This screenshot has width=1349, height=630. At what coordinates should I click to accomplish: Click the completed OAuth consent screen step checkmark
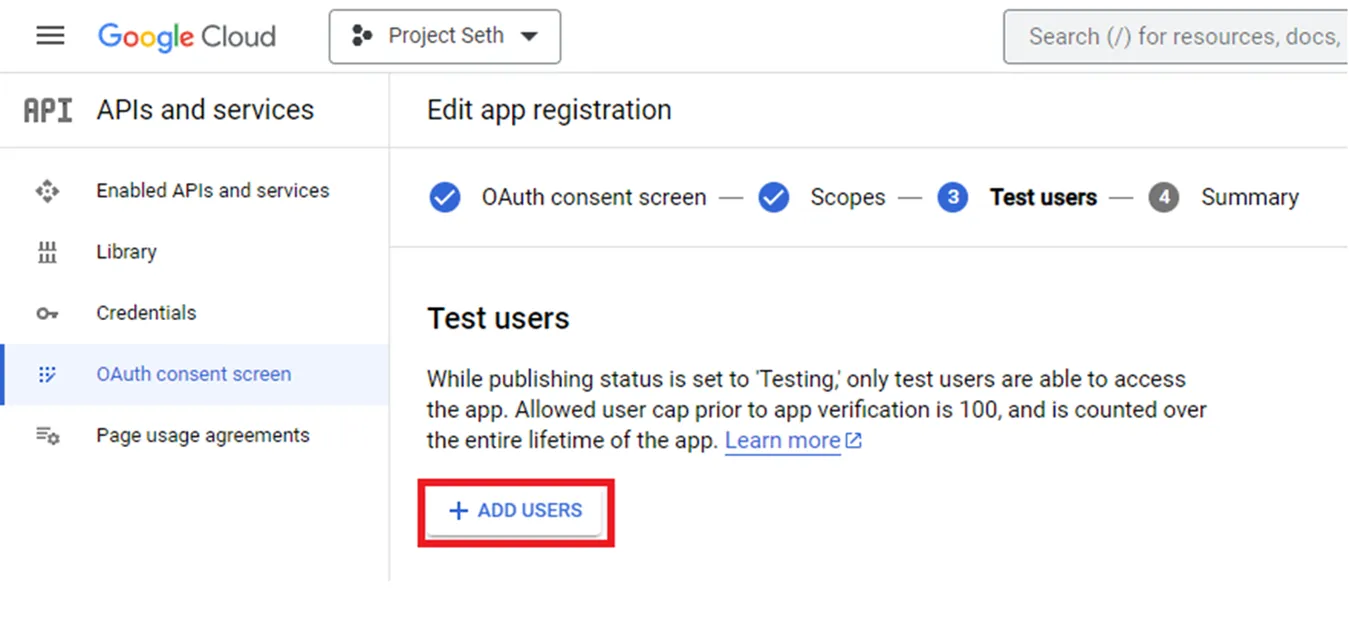[x=445, y=197]
